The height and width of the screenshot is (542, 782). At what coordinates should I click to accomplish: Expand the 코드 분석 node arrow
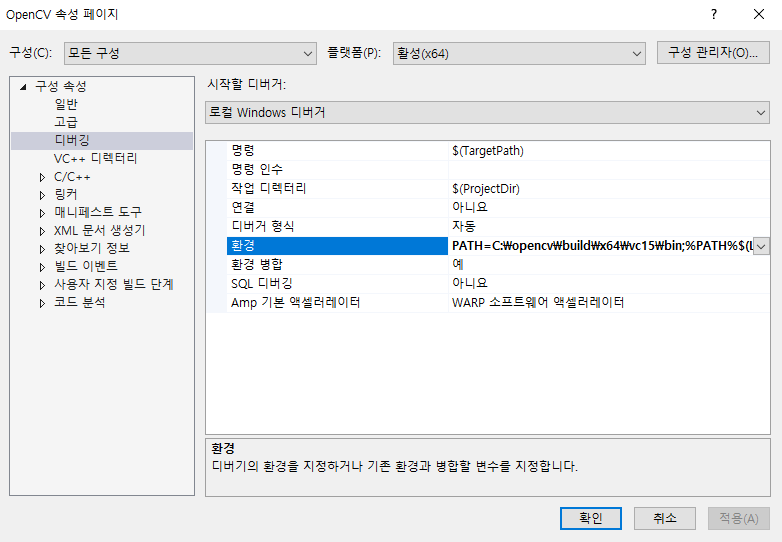pyautogui.click(x=42, y=303)
